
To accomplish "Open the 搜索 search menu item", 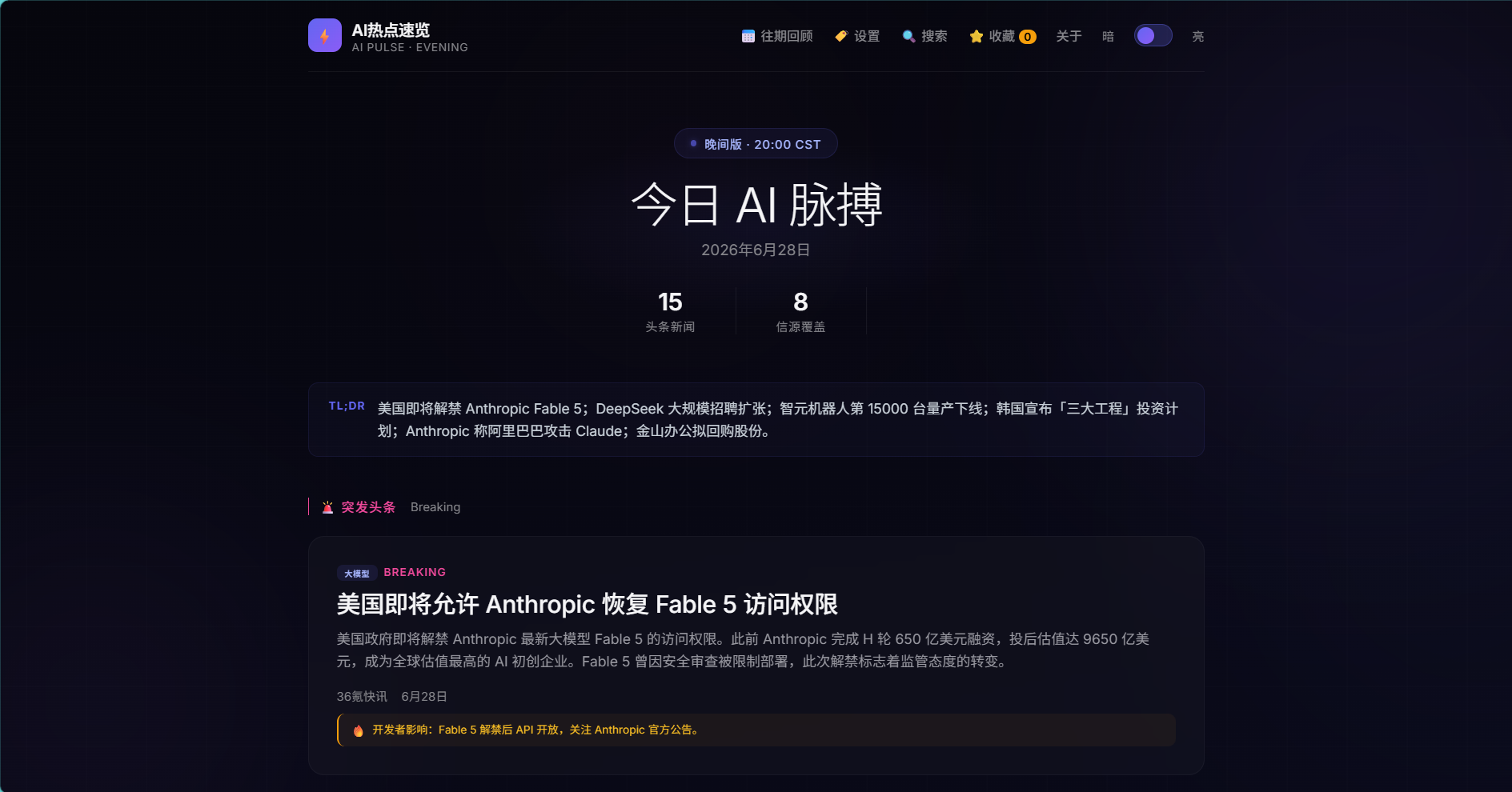I will [924, 36].
